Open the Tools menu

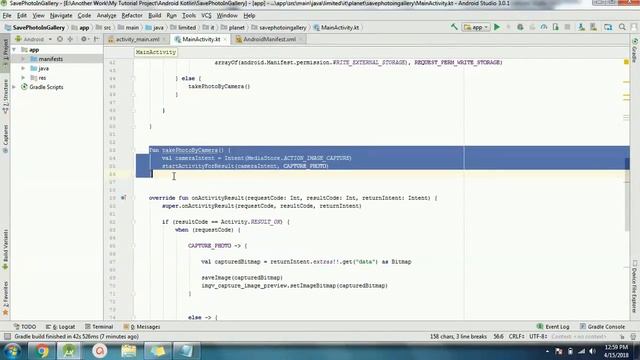pos(189,16)
